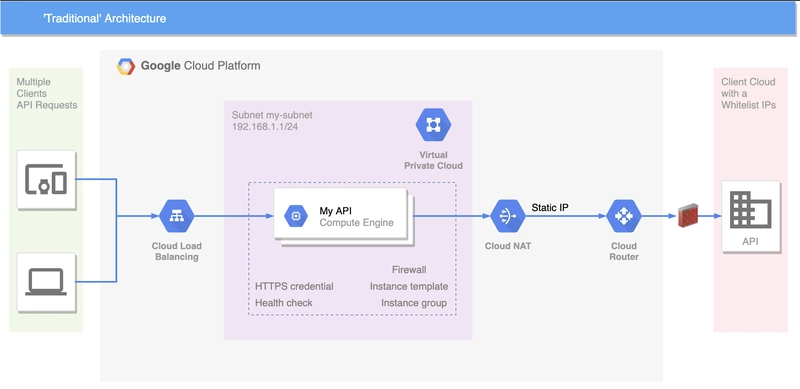Select the laptop client icon
Viewport: 800px width, 389px height.
coord(46,281)
